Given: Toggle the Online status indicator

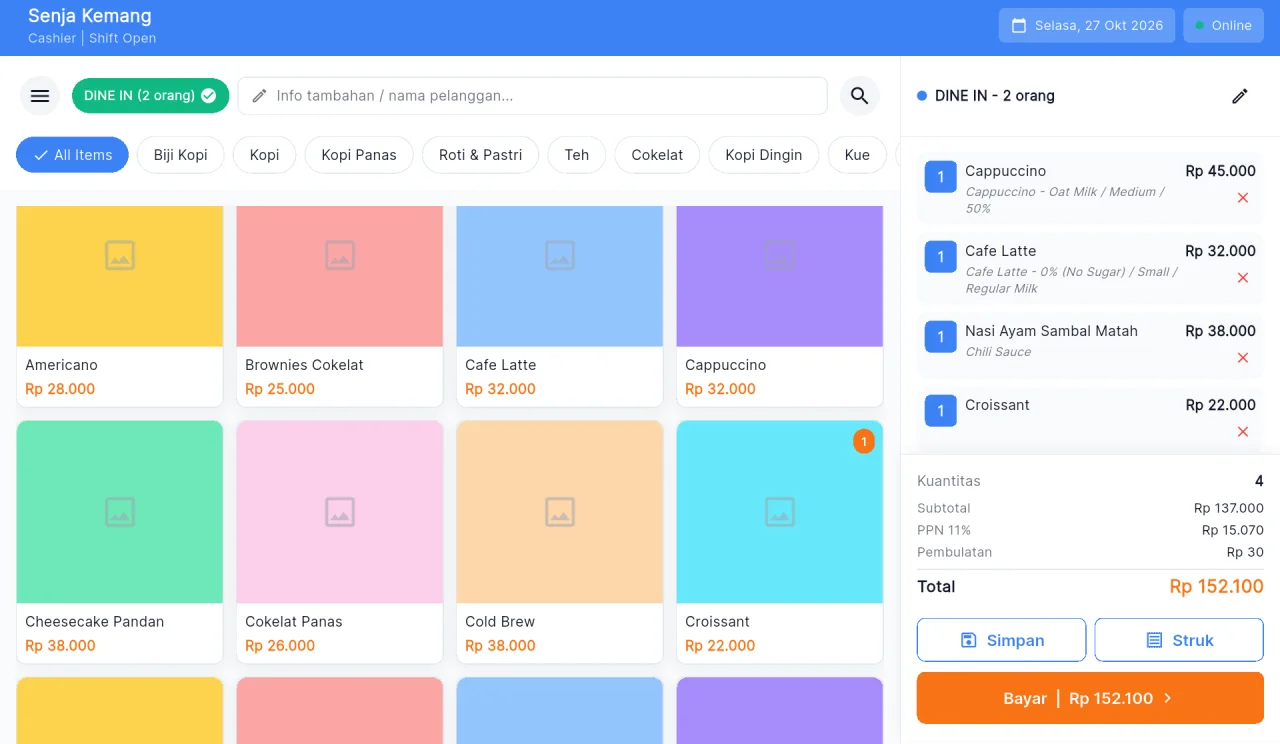Looking at the screenshot, I should tap(1223, 26).
